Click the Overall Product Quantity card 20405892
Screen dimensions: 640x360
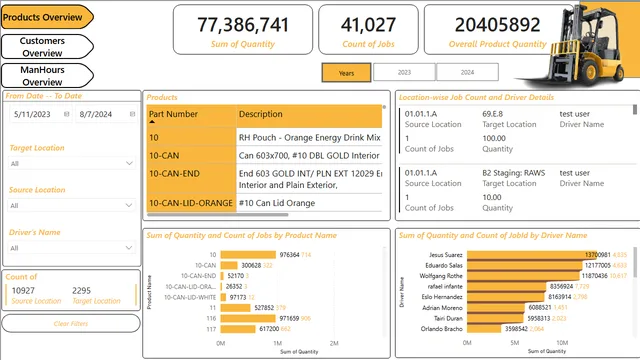[x=498, y=30]
